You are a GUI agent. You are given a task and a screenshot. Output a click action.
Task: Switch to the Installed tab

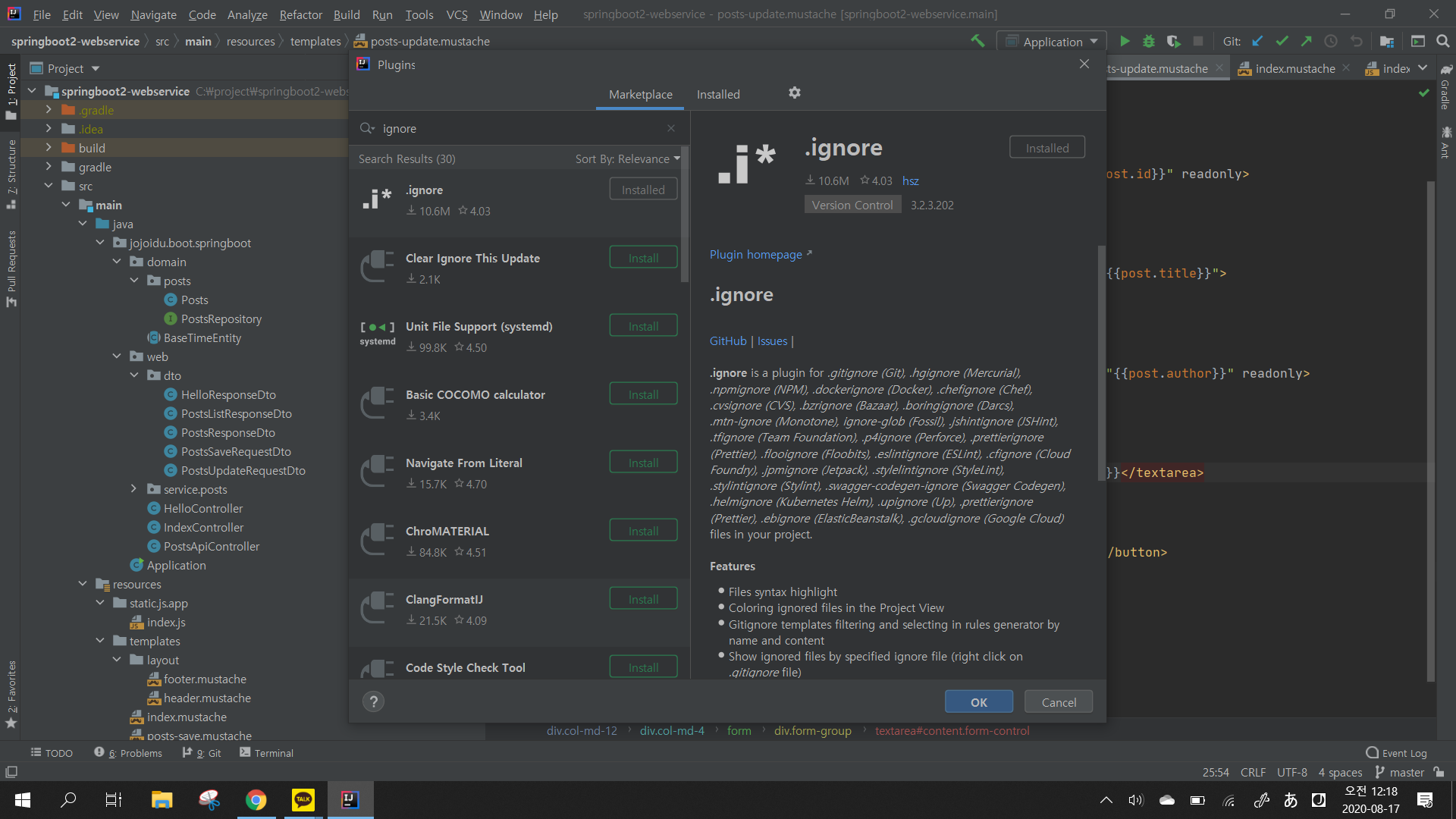(717, 94)
